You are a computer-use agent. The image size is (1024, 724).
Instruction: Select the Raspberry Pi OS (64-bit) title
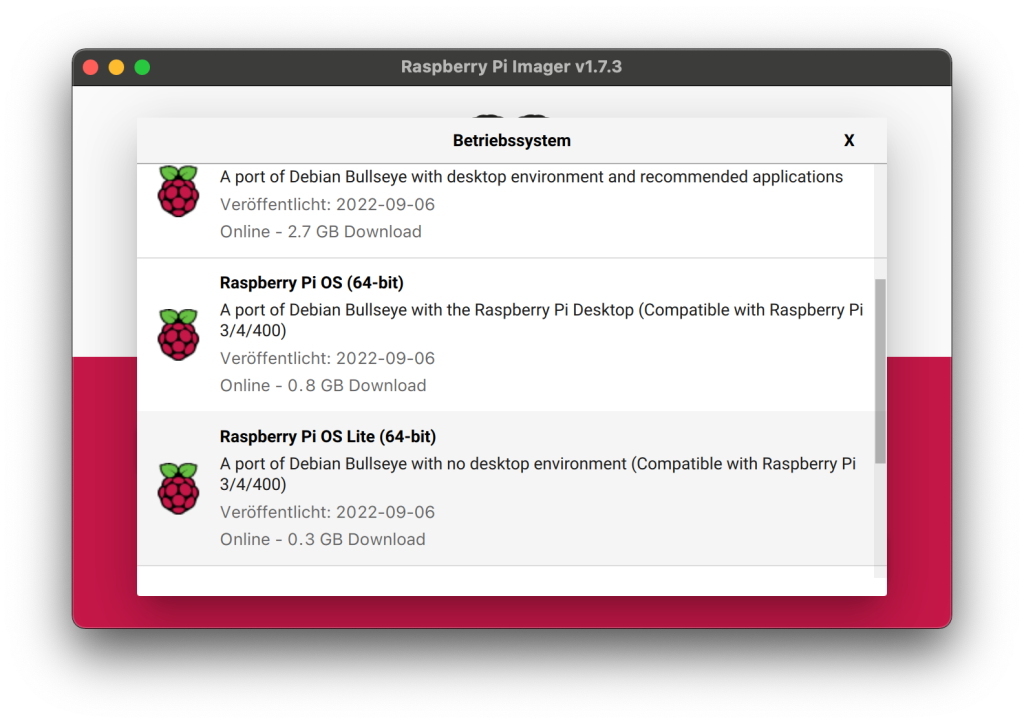coord(311,283)
